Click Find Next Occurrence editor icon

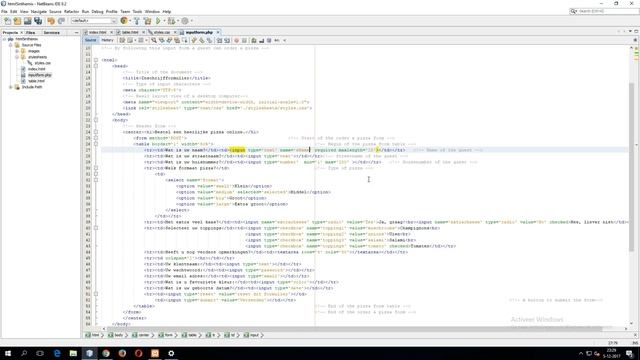[169, 40]
